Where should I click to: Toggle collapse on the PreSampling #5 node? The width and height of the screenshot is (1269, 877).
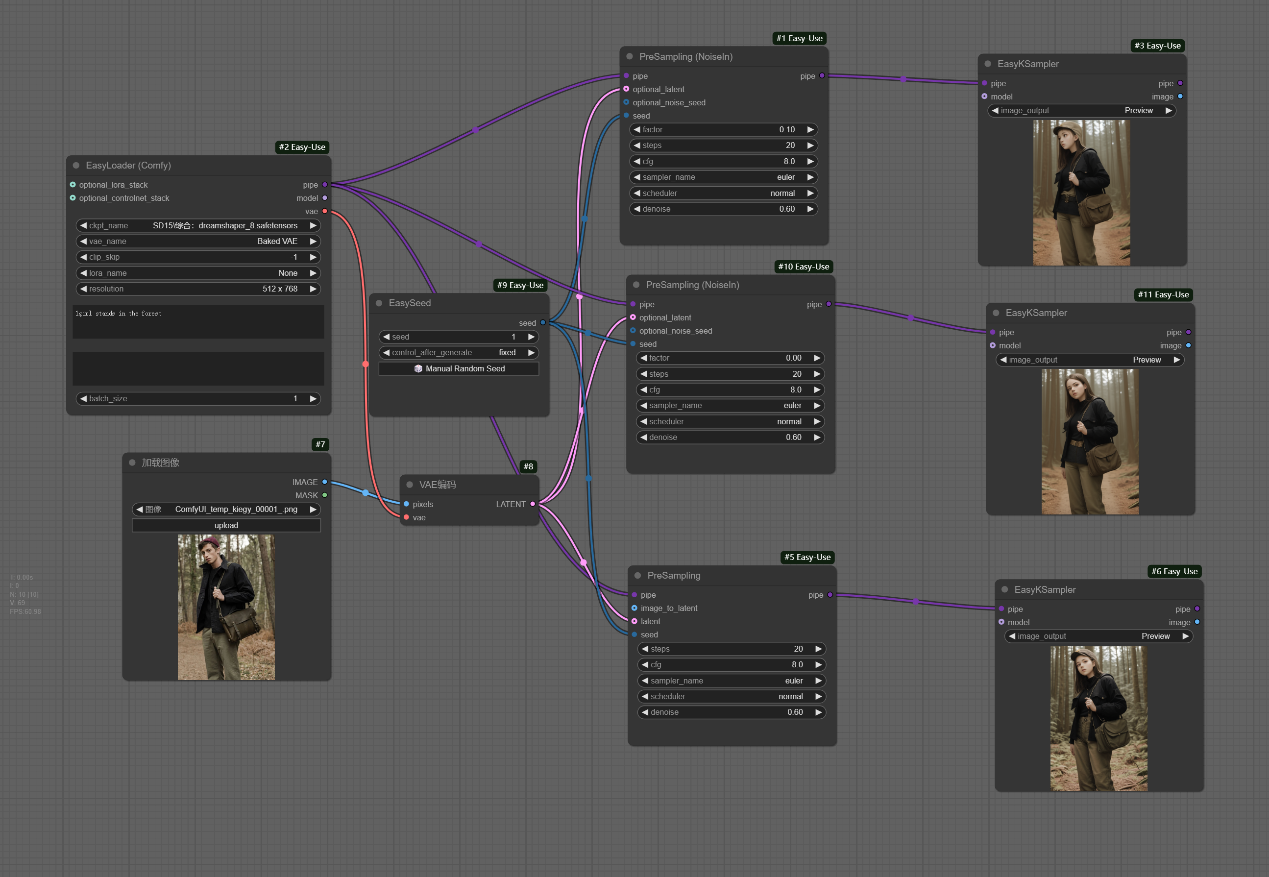[x=637, y=576]
